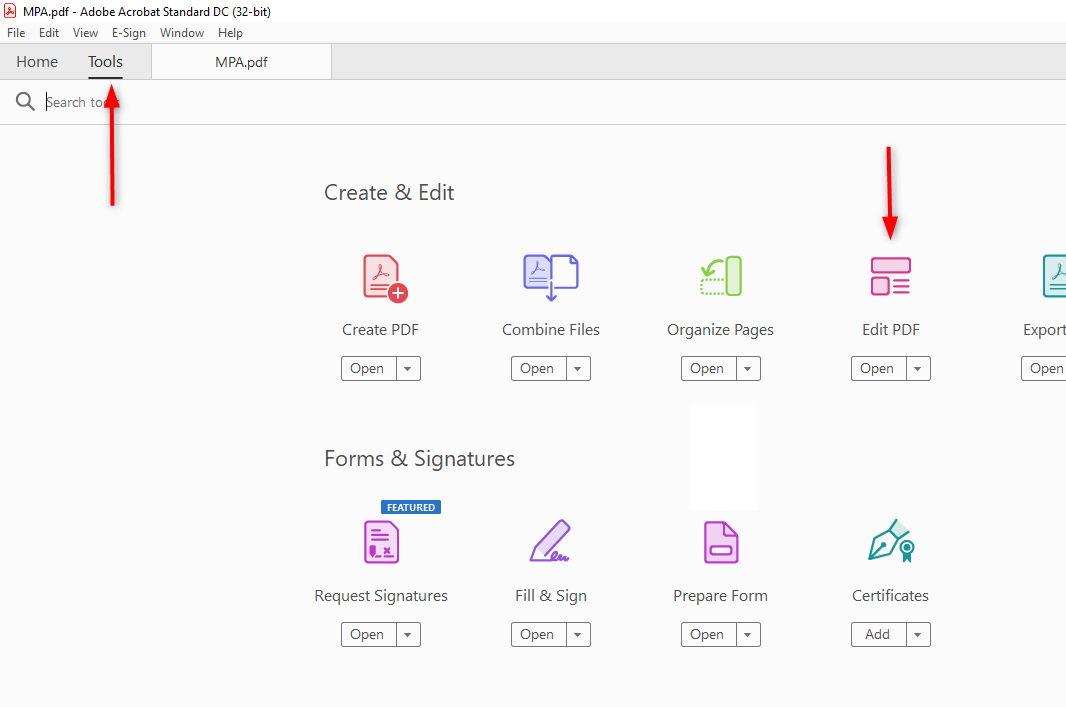Viewport: 1066px width, 707px height.
Task: Select the Combine Files icon
Action: coord(551,277)
